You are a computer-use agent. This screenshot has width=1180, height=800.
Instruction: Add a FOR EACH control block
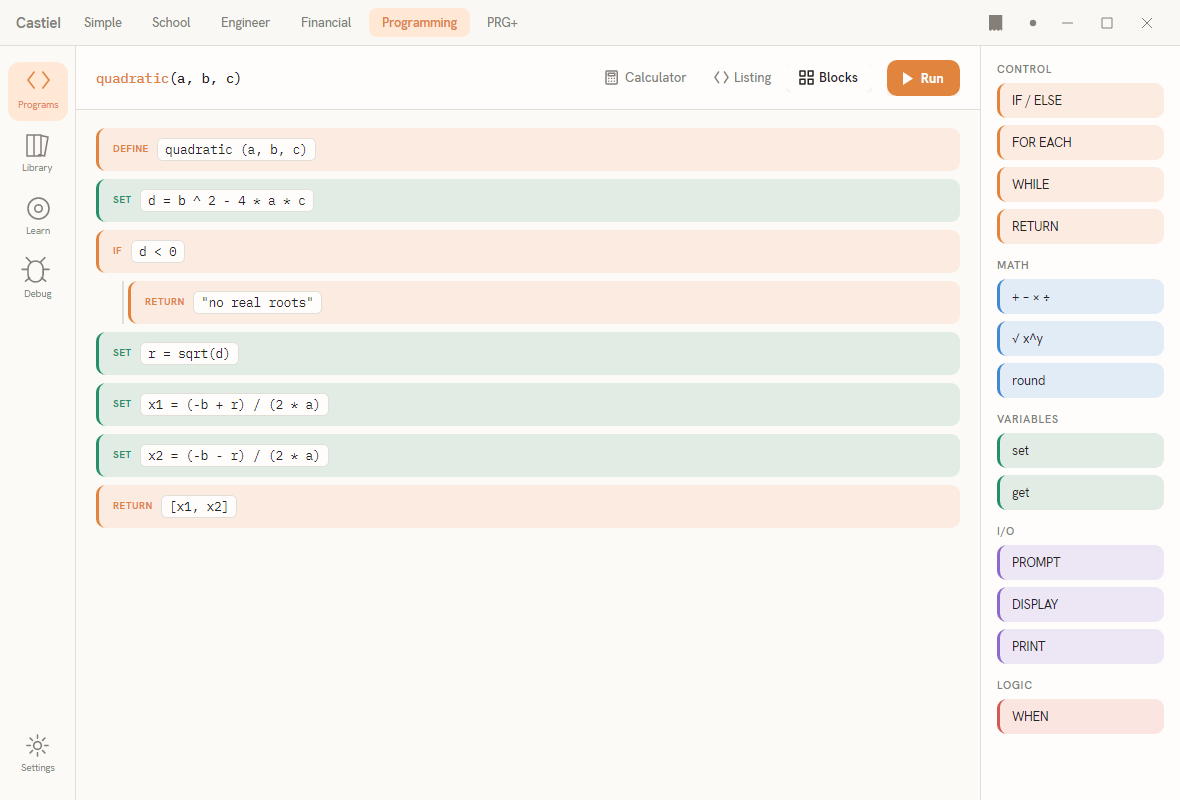(x=1081, y=142)
